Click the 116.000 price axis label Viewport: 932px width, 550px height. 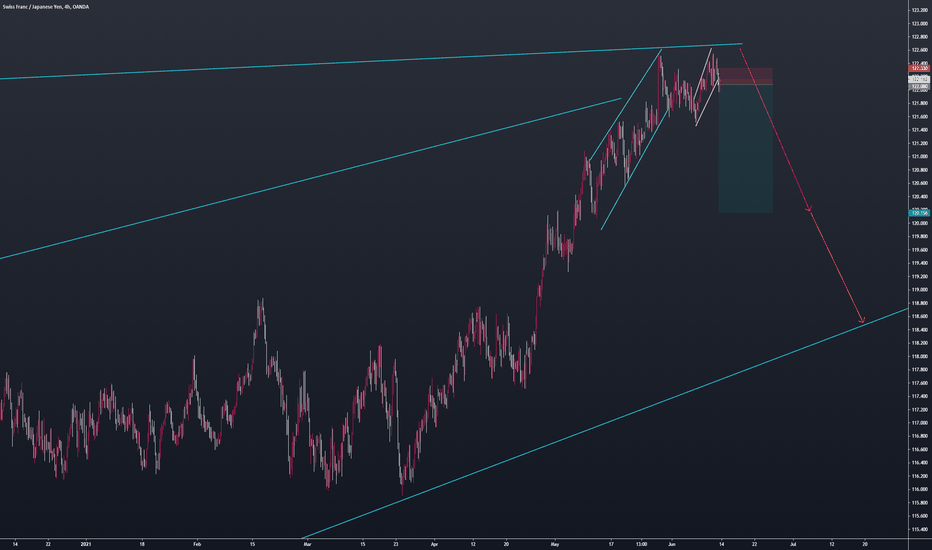click(920, 489)
